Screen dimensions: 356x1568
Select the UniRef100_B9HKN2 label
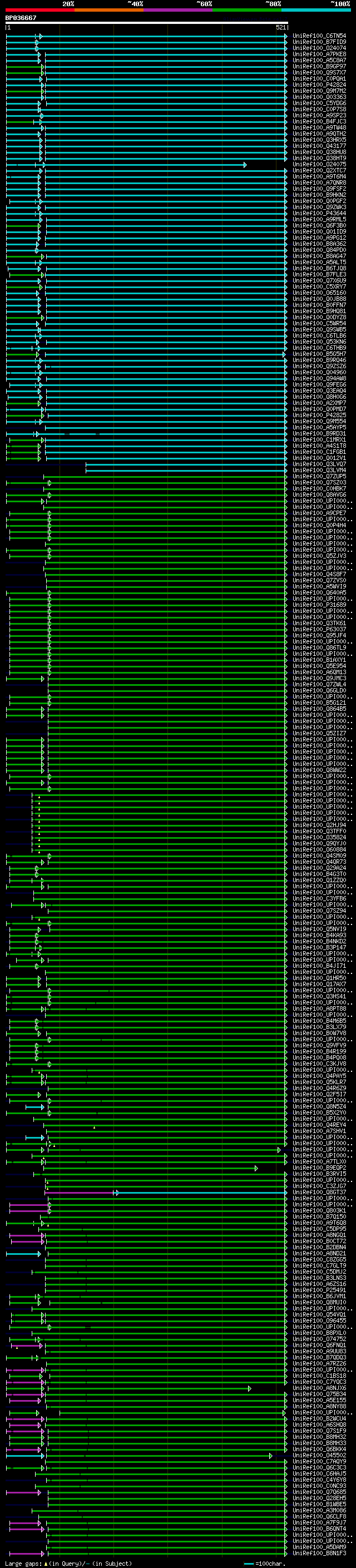[x=319, y=195]
